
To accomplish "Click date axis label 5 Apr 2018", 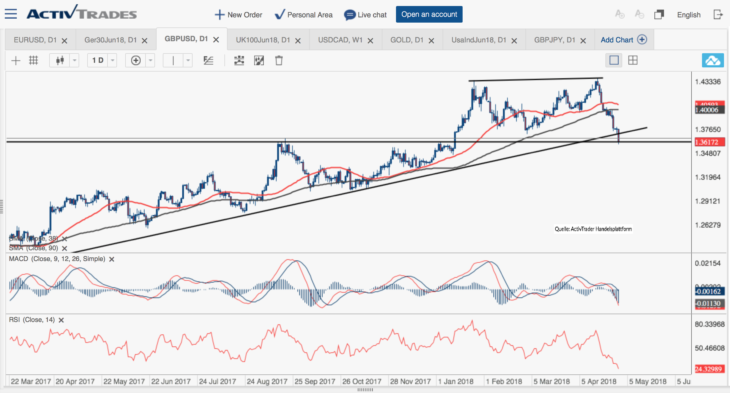I will 599,381.
